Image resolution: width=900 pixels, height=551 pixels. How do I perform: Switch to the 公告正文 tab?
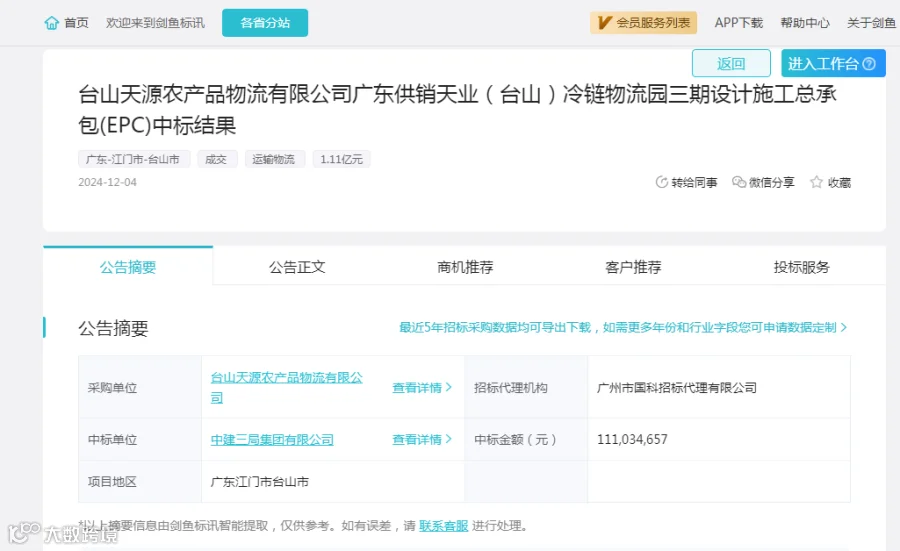(297, 267)
